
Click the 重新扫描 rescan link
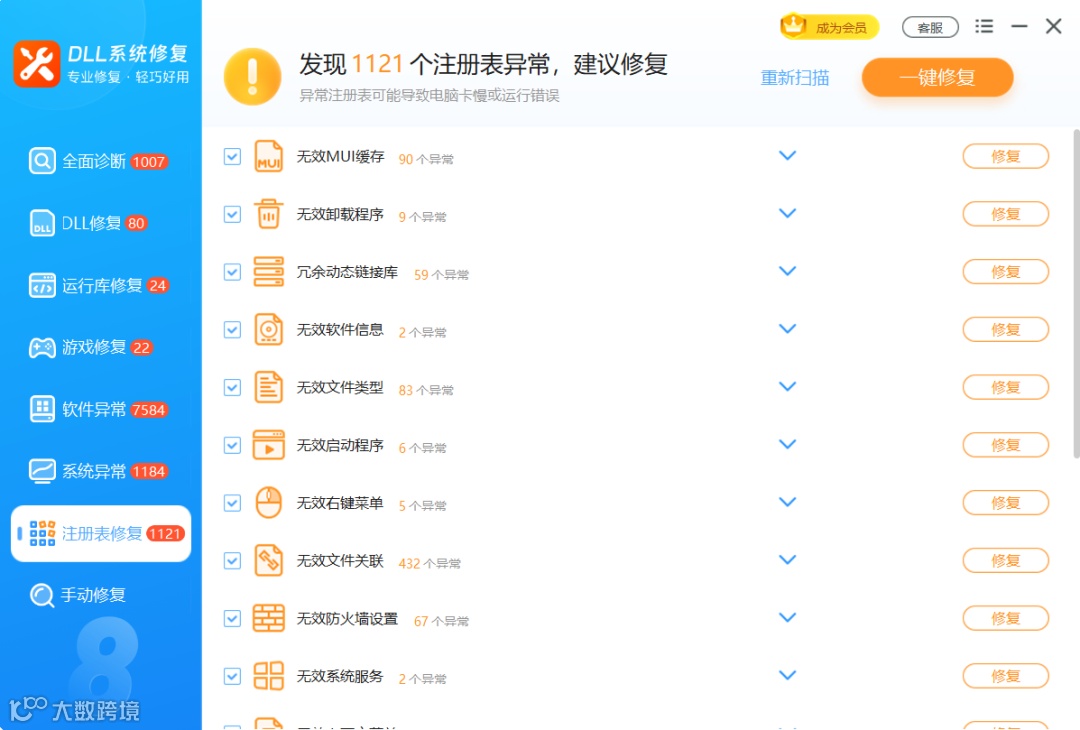point(795,78)
